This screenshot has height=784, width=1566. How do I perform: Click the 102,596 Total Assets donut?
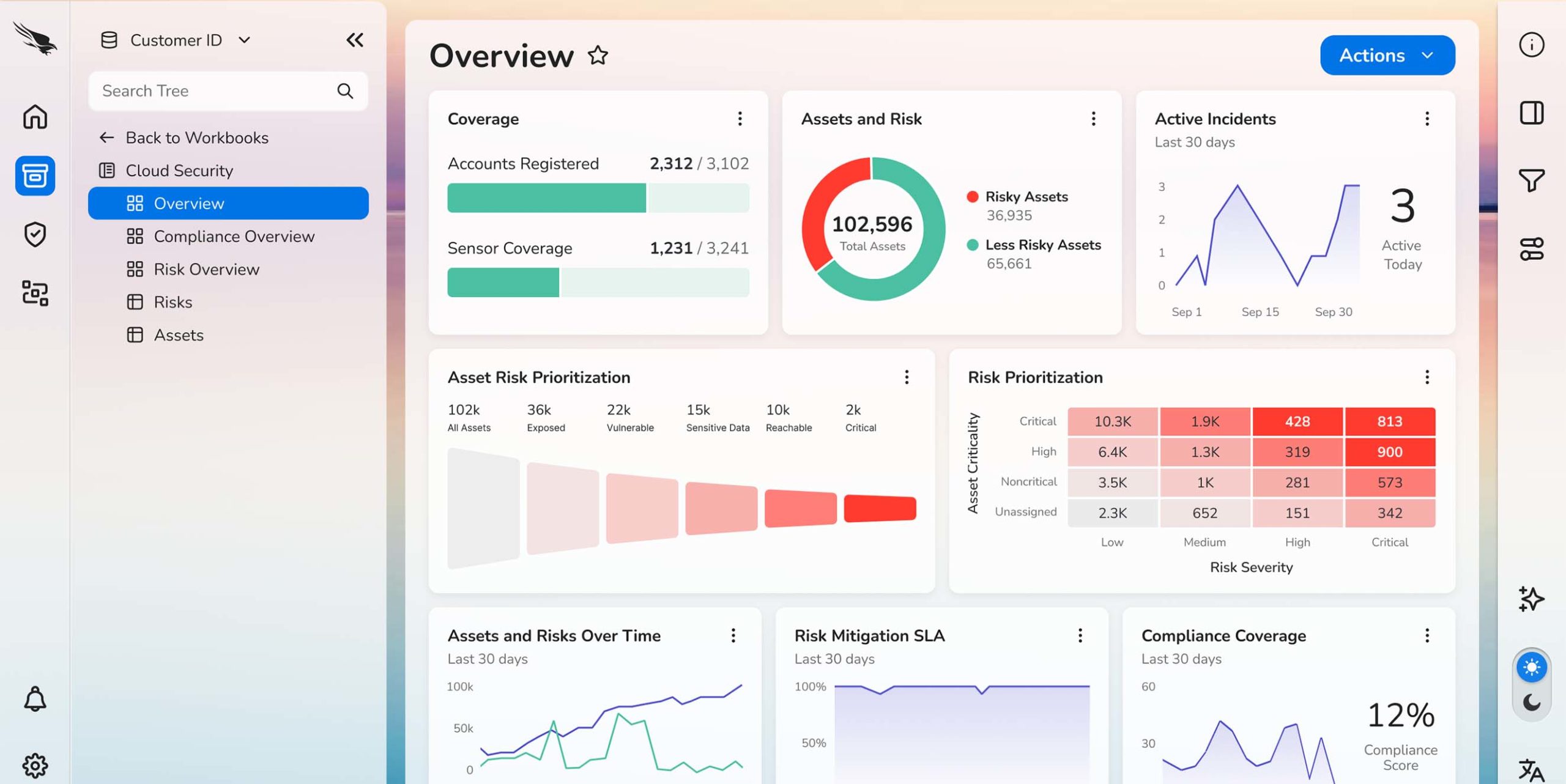tap(873, 229)
